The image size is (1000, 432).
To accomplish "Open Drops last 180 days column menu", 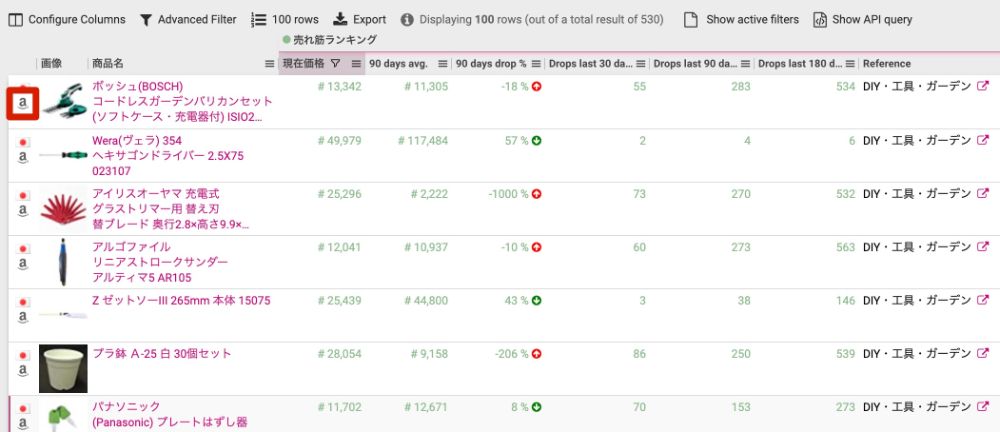I will tap(849, 64).
